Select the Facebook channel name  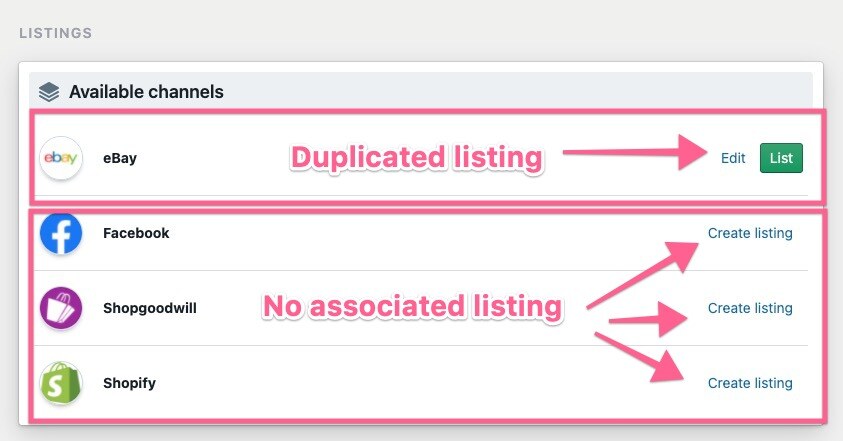[136, 233]
